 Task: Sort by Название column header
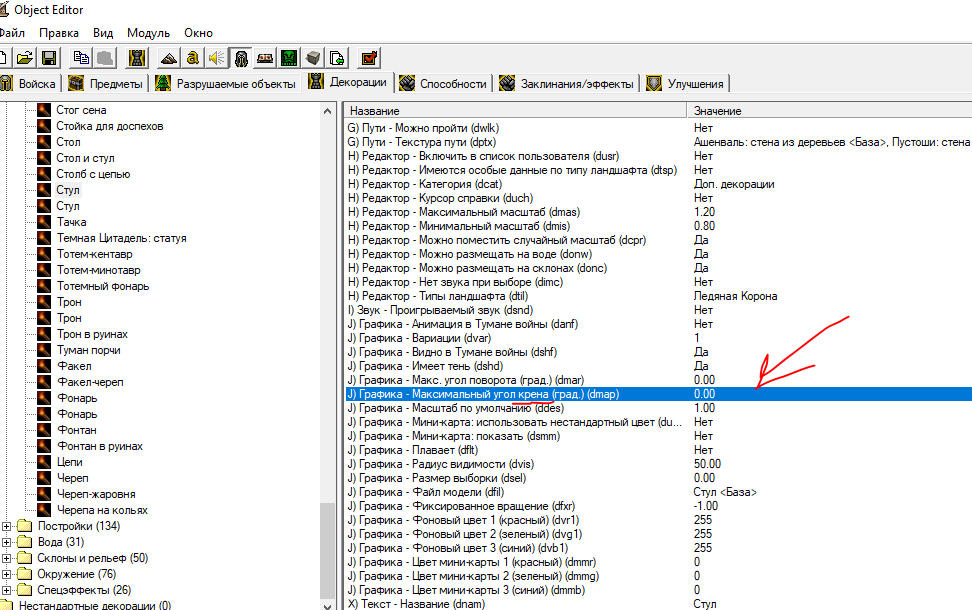pyautogui.click(x=515, y=111)
